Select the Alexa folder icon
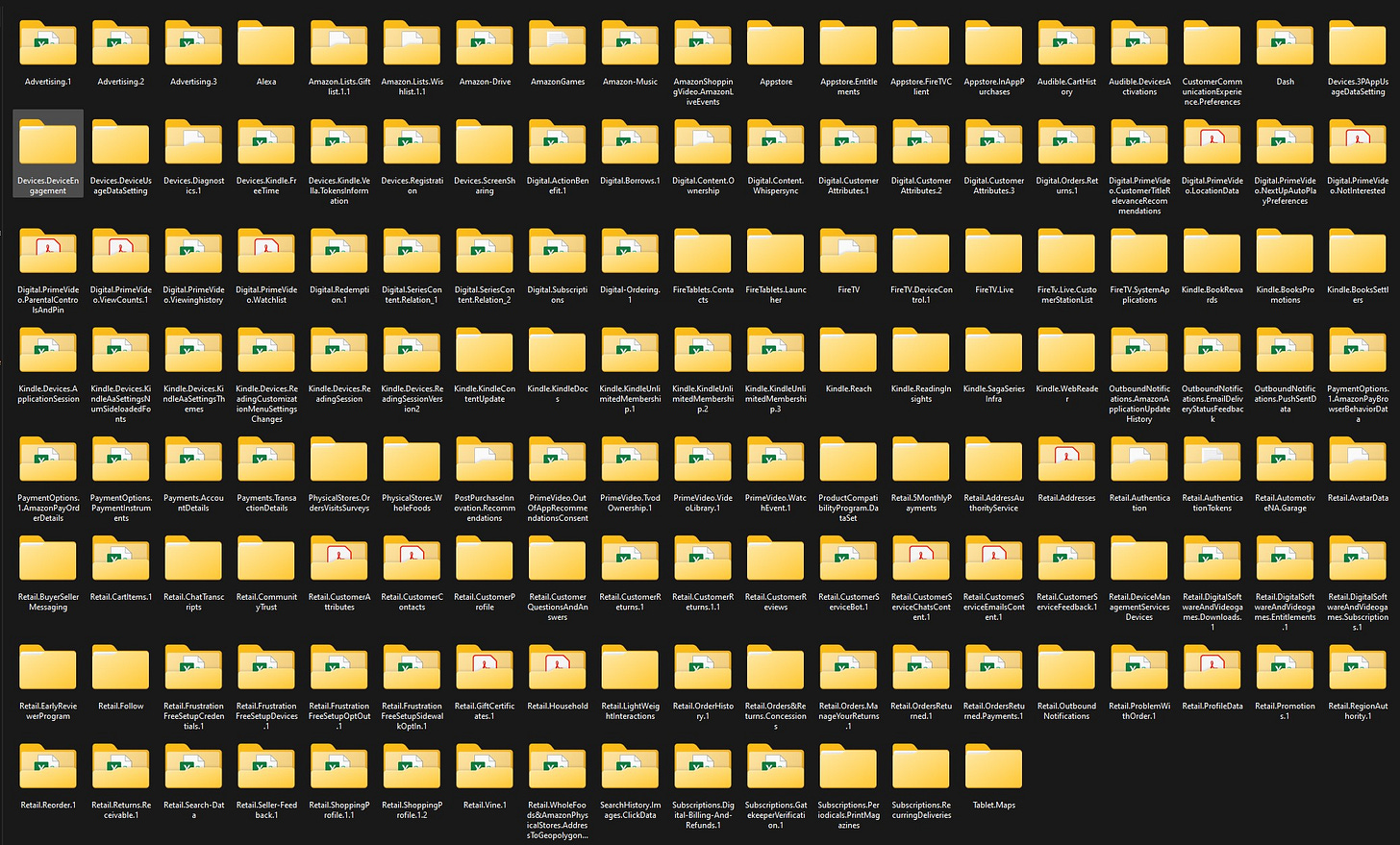The width and height of the screenshot is (1400, 845). [266, 45]
